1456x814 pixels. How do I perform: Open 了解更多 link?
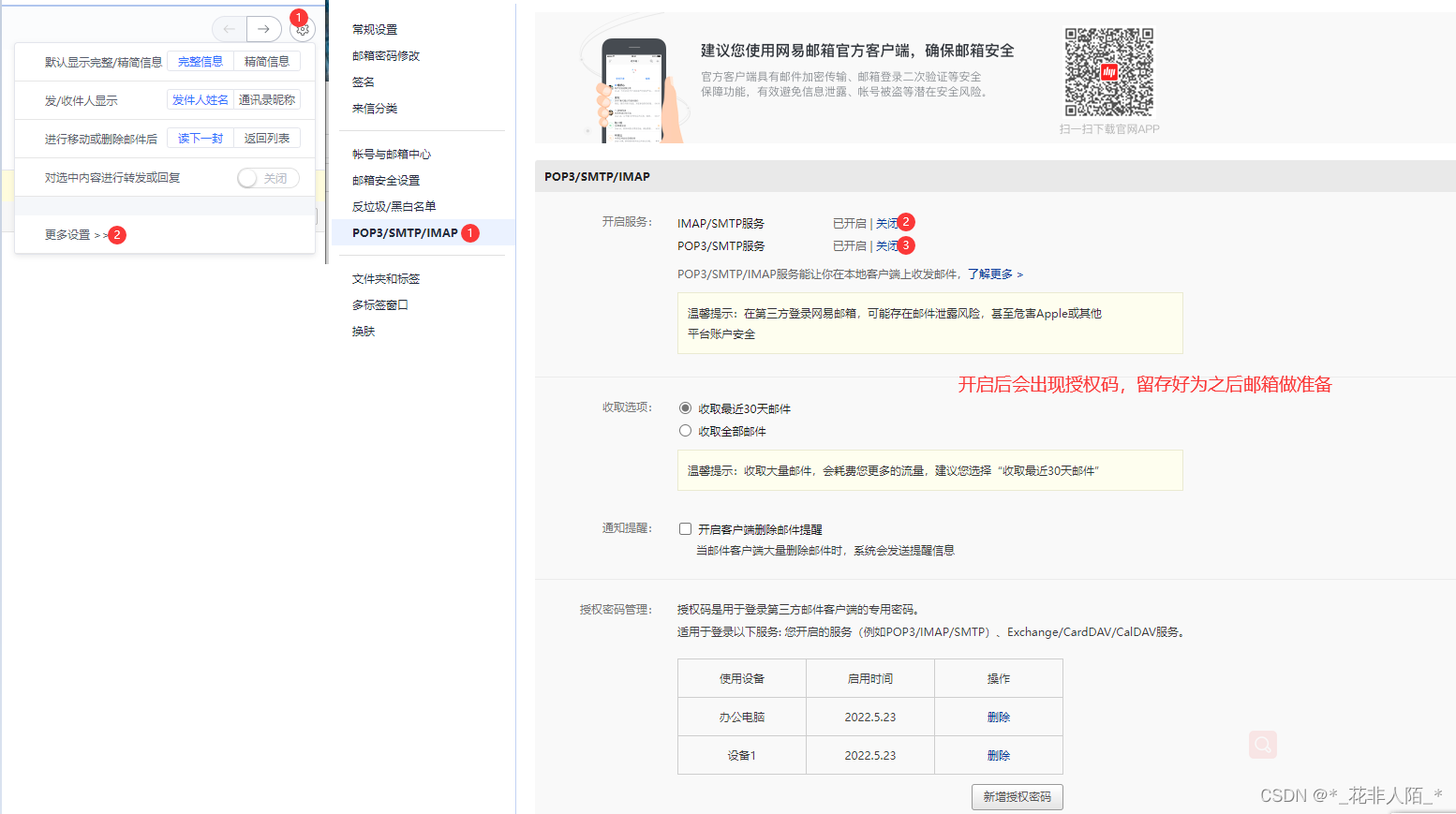(995, 274)
